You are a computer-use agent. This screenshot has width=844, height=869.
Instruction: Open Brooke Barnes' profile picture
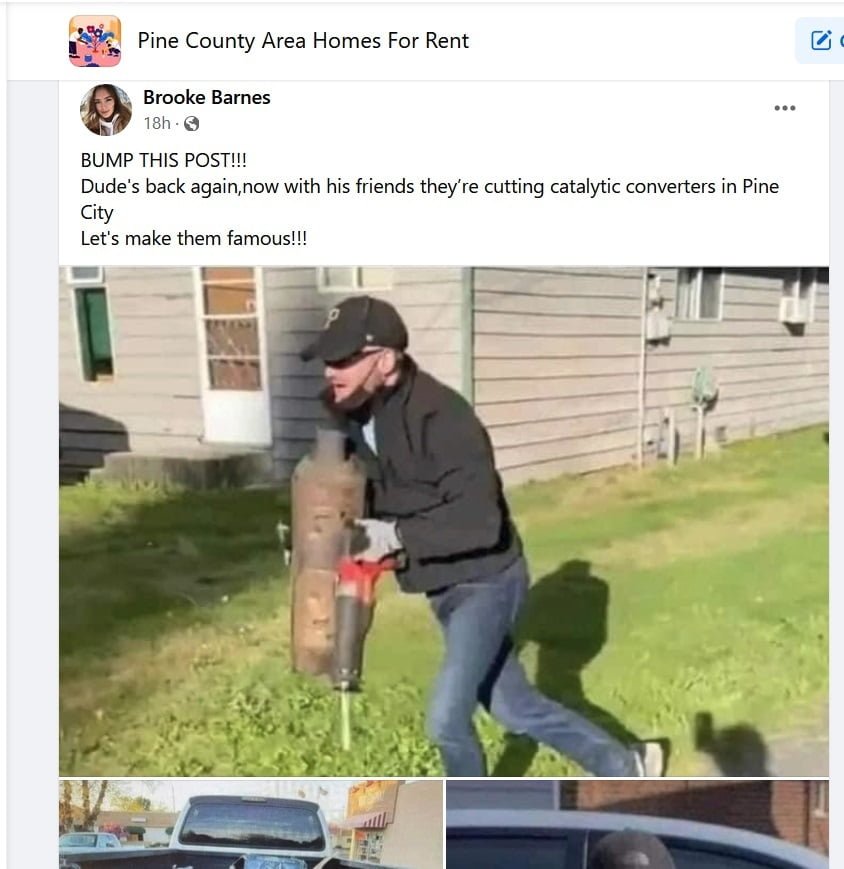click(x=106, y=110)
